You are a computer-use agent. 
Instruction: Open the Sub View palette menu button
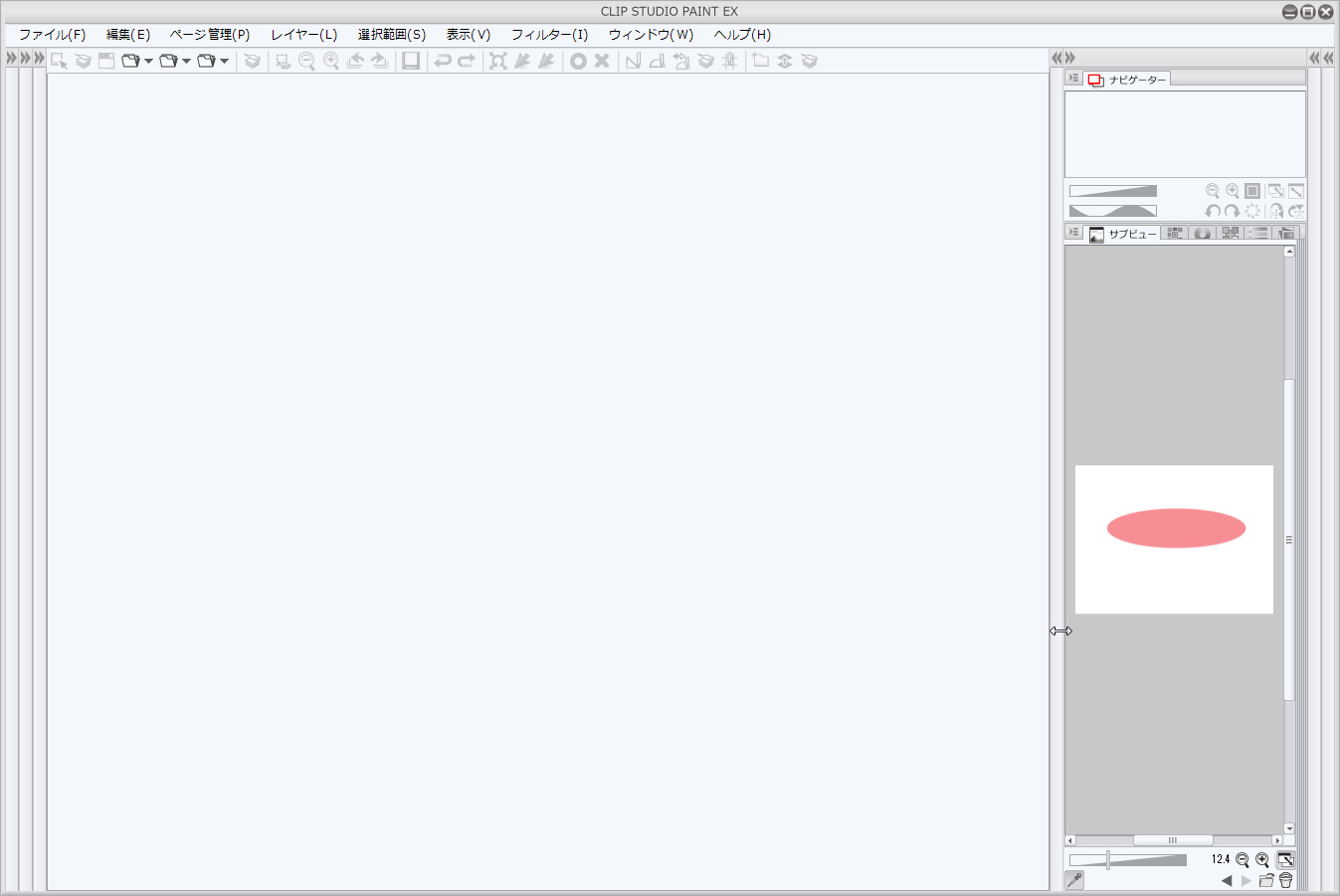[x=1073, y=233]
